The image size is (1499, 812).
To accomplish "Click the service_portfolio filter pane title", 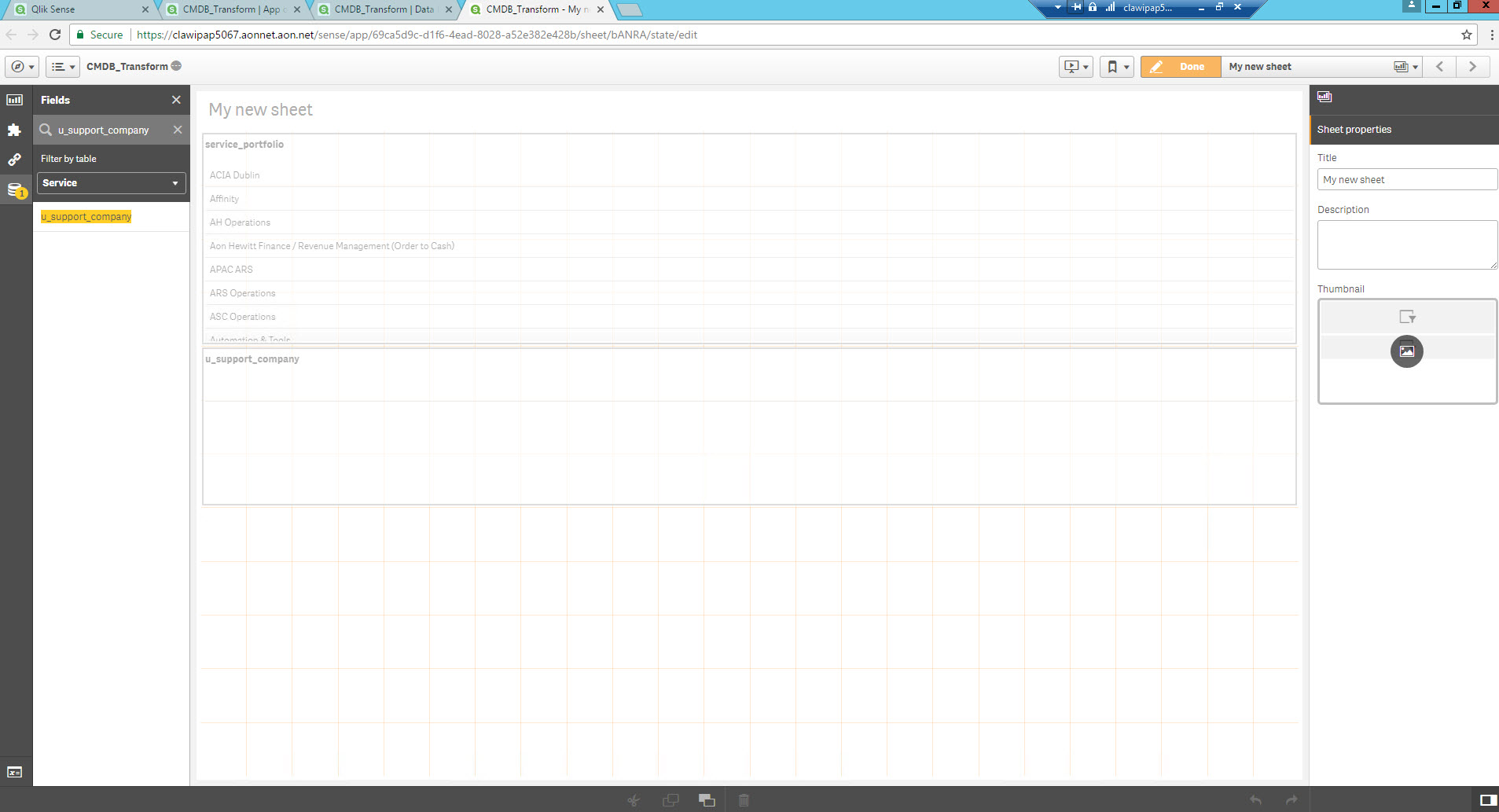I will tap(244, 145).
